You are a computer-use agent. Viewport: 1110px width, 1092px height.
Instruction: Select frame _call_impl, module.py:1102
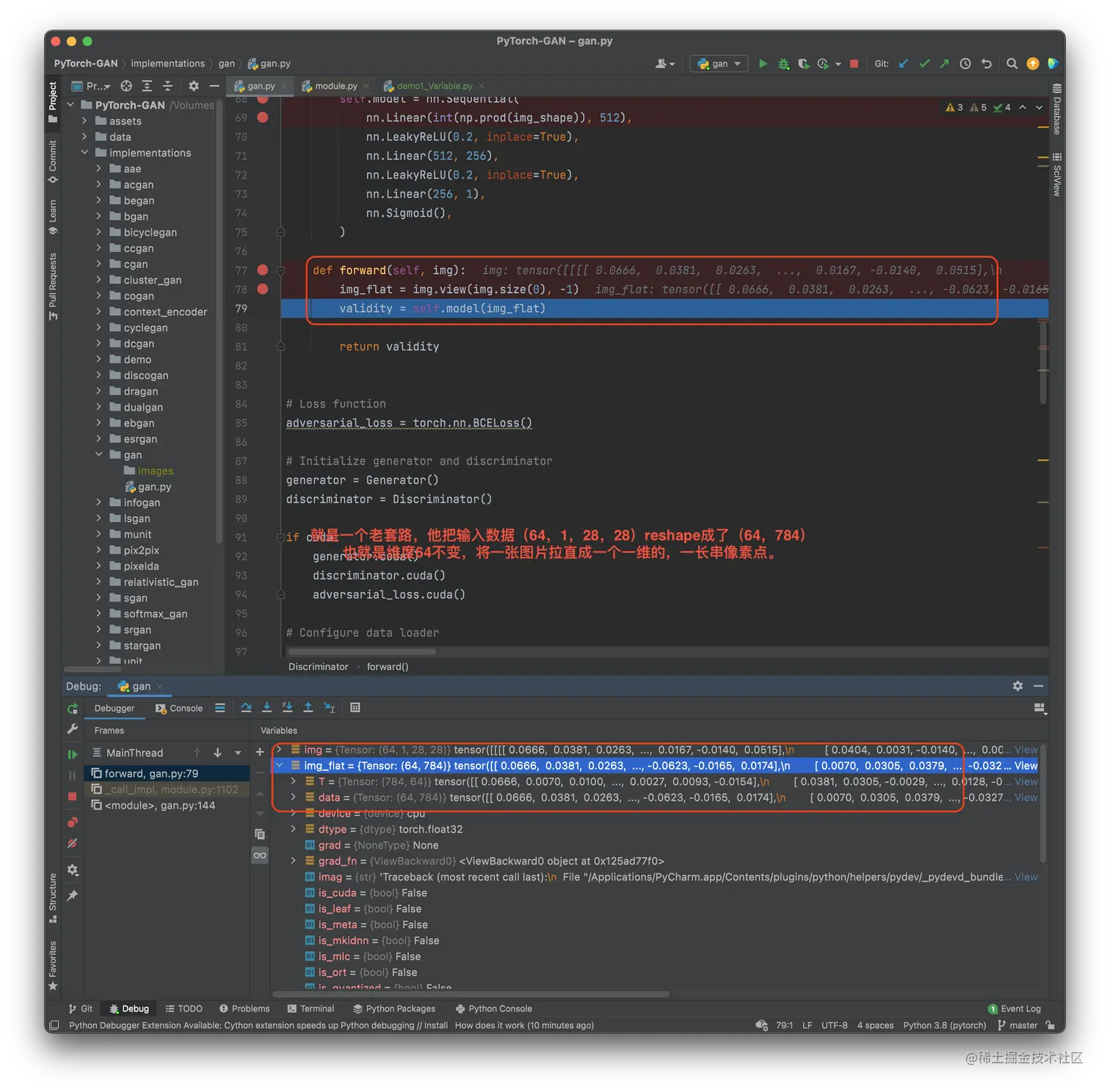pyautogui.click(x=167, y=789)
